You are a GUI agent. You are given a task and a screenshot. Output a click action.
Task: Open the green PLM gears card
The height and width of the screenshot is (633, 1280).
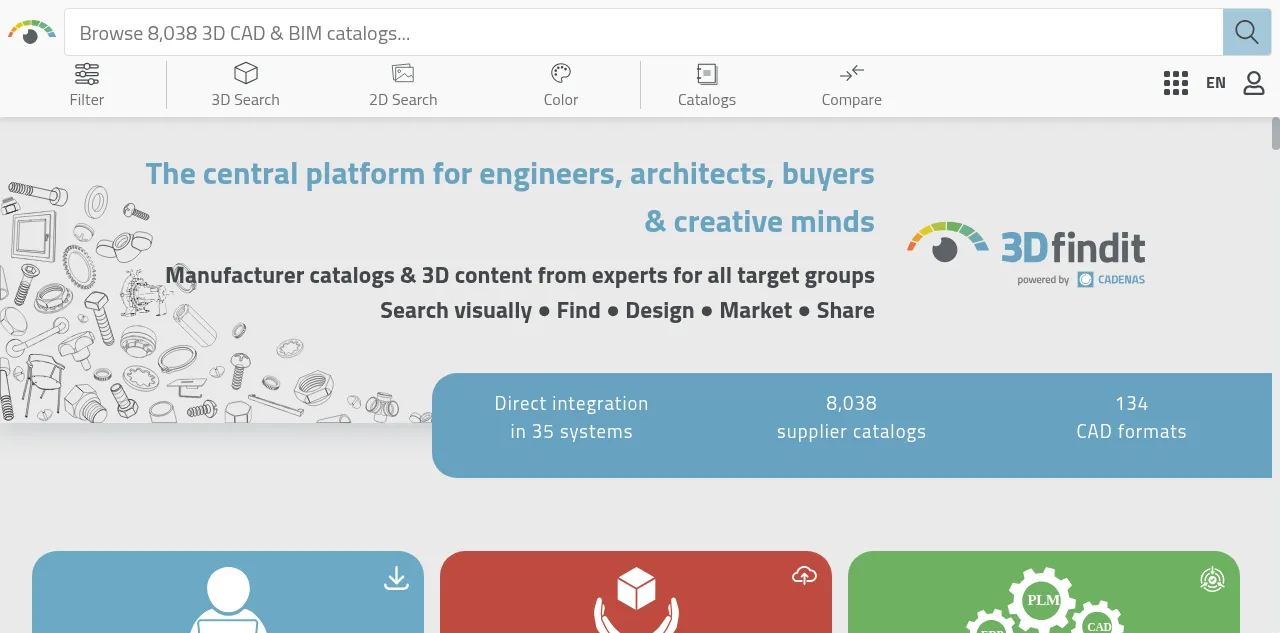pyautogui.click(x=1044, y=592)
